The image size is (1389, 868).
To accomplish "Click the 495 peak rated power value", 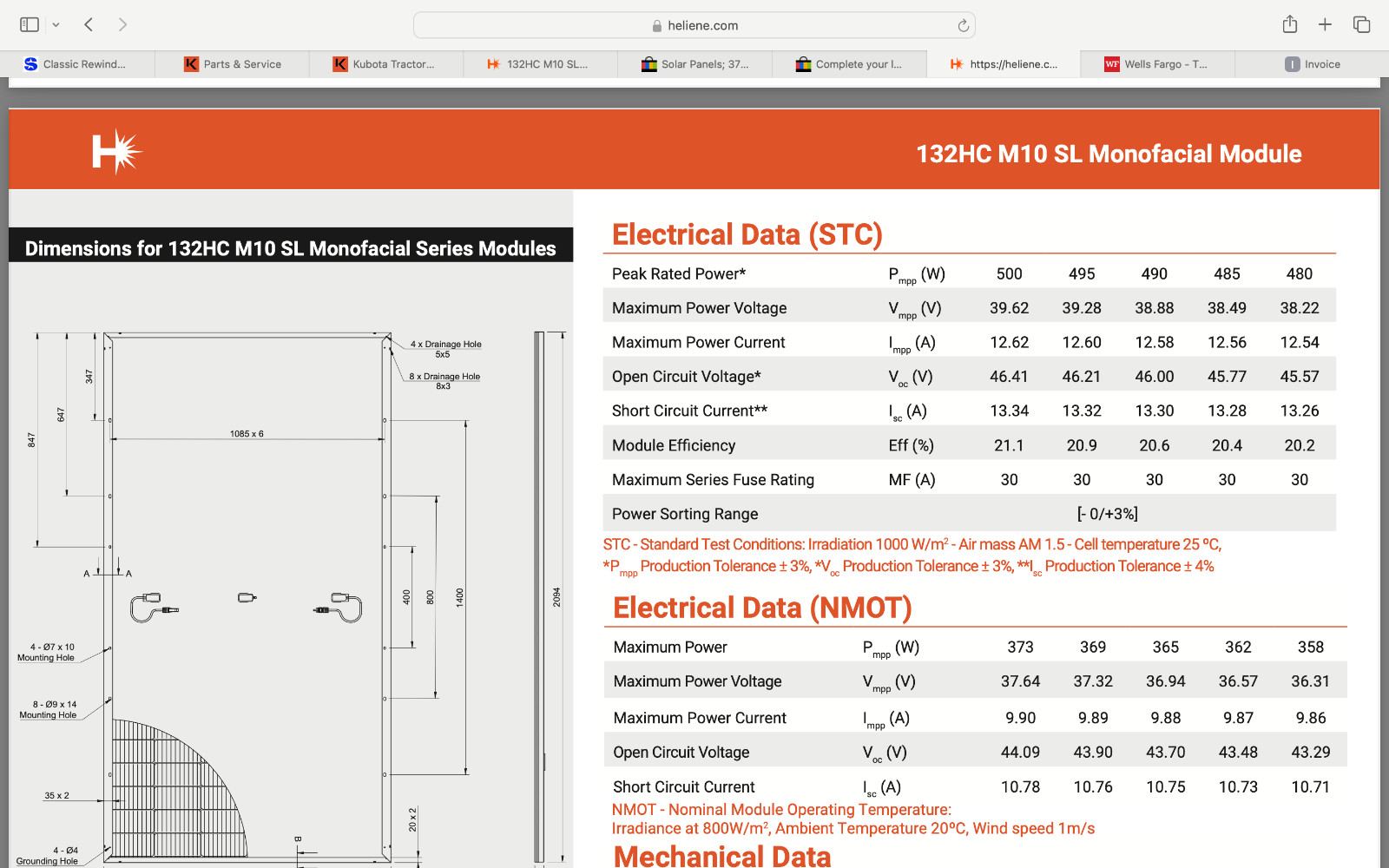I will tap(1082, 274).
